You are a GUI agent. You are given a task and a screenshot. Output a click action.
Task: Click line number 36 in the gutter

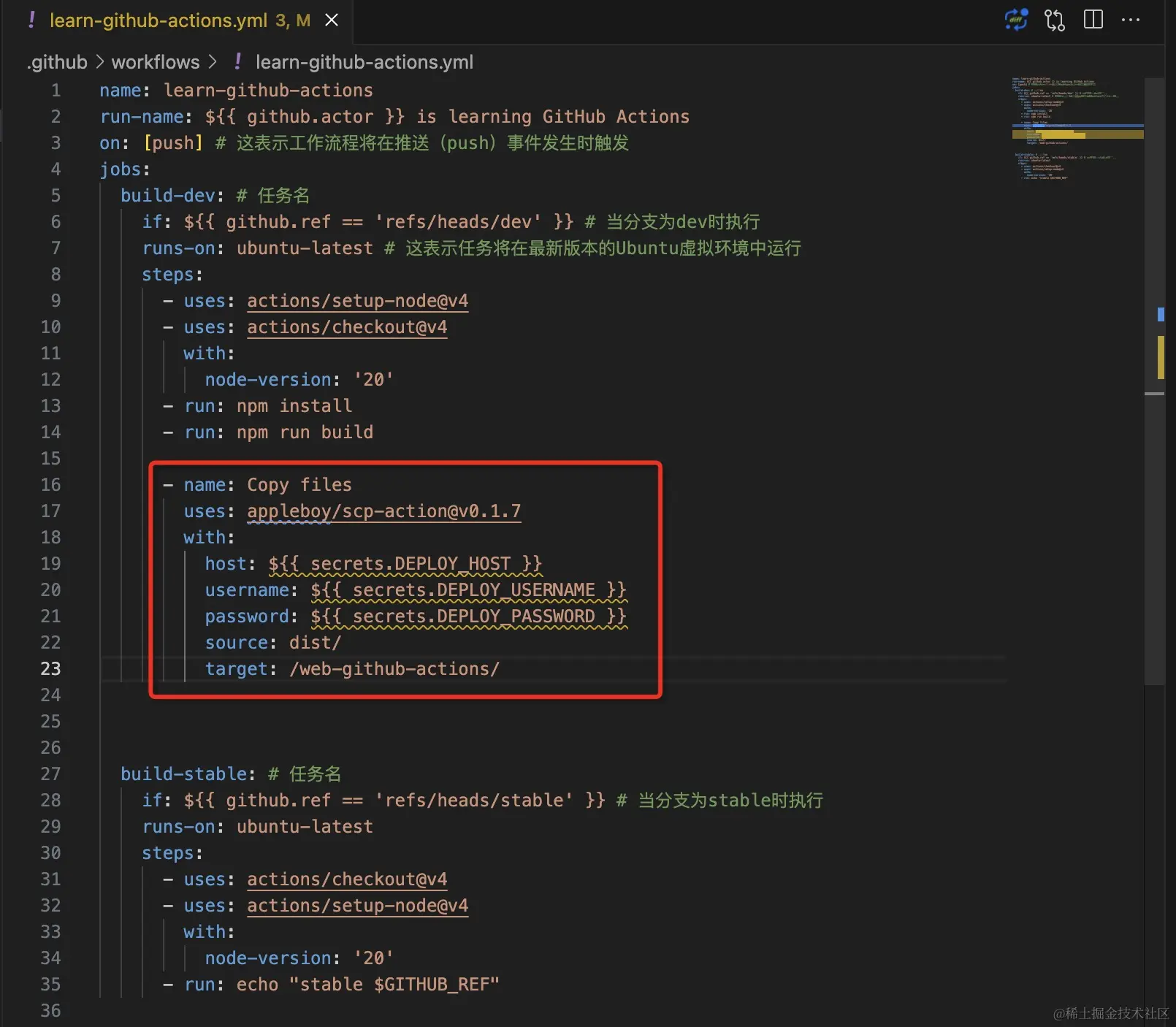[x=50, y=1011]
